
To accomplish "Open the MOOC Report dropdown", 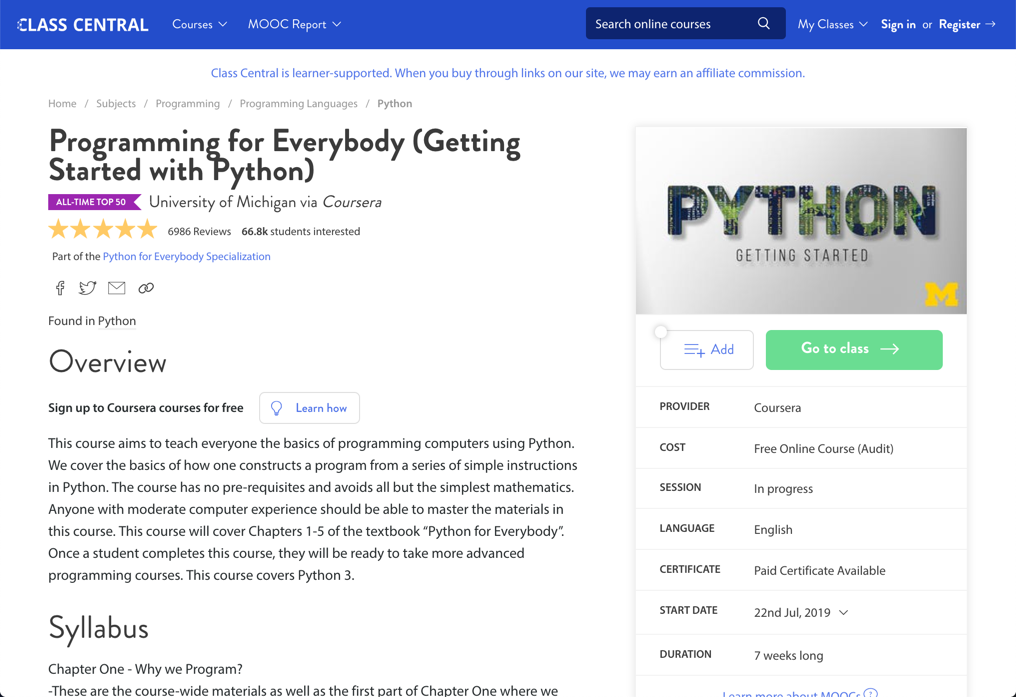I will pos(294,24).
